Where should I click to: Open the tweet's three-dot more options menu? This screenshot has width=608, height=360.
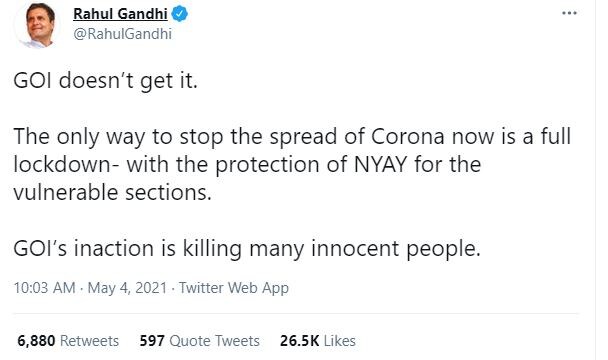pyautogui.click(x=569, y=13)
